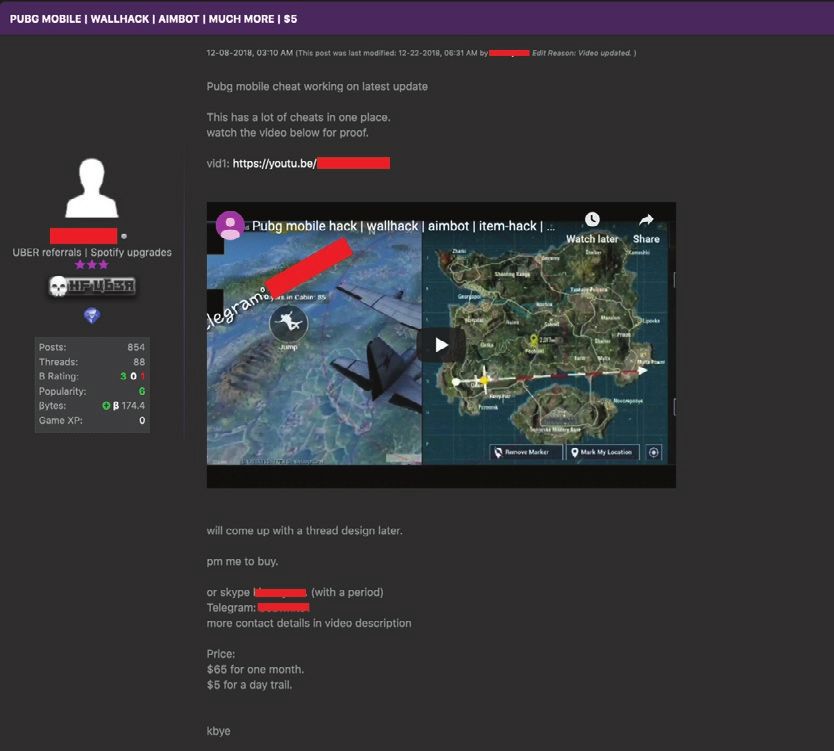Open the posts count 854
Viewport: 834px width, 751px height.
pos(136,347)
